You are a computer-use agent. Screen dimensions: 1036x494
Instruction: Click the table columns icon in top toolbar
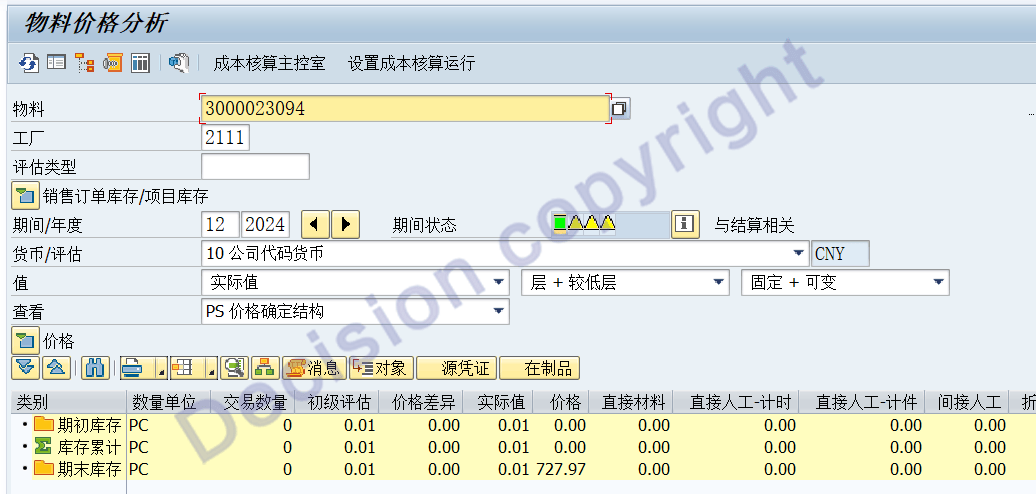click(140, 63)
